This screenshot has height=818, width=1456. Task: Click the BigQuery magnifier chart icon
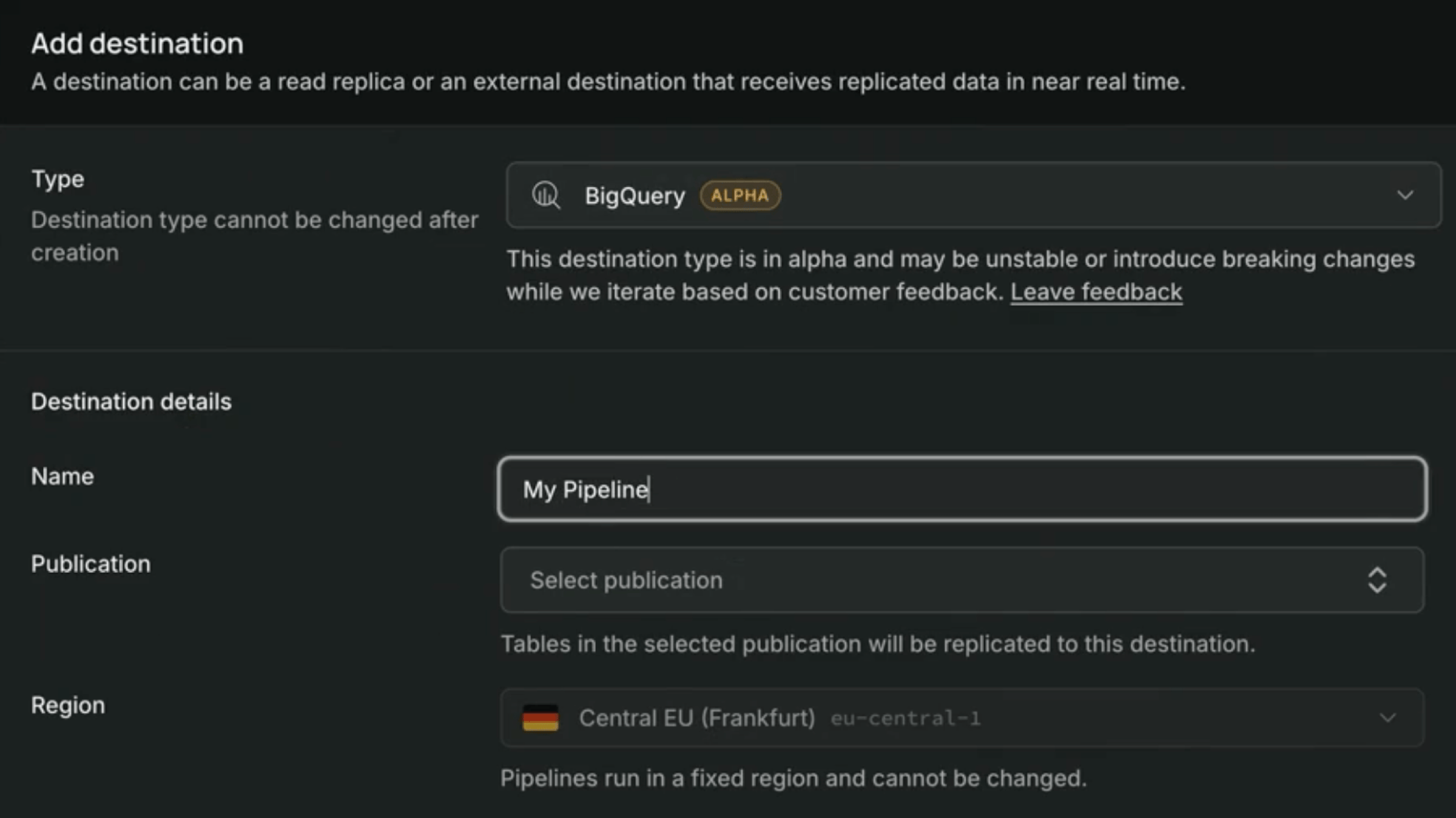coord(546,195)
